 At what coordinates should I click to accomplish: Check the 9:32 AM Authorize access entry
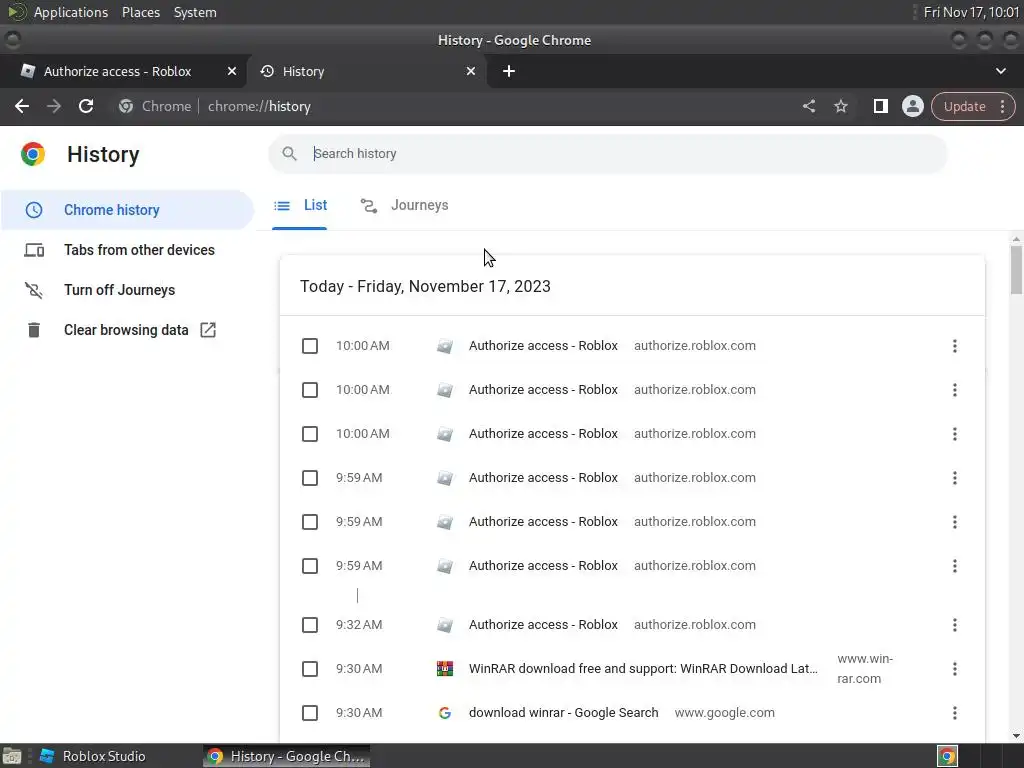click(x=310, y=625)
